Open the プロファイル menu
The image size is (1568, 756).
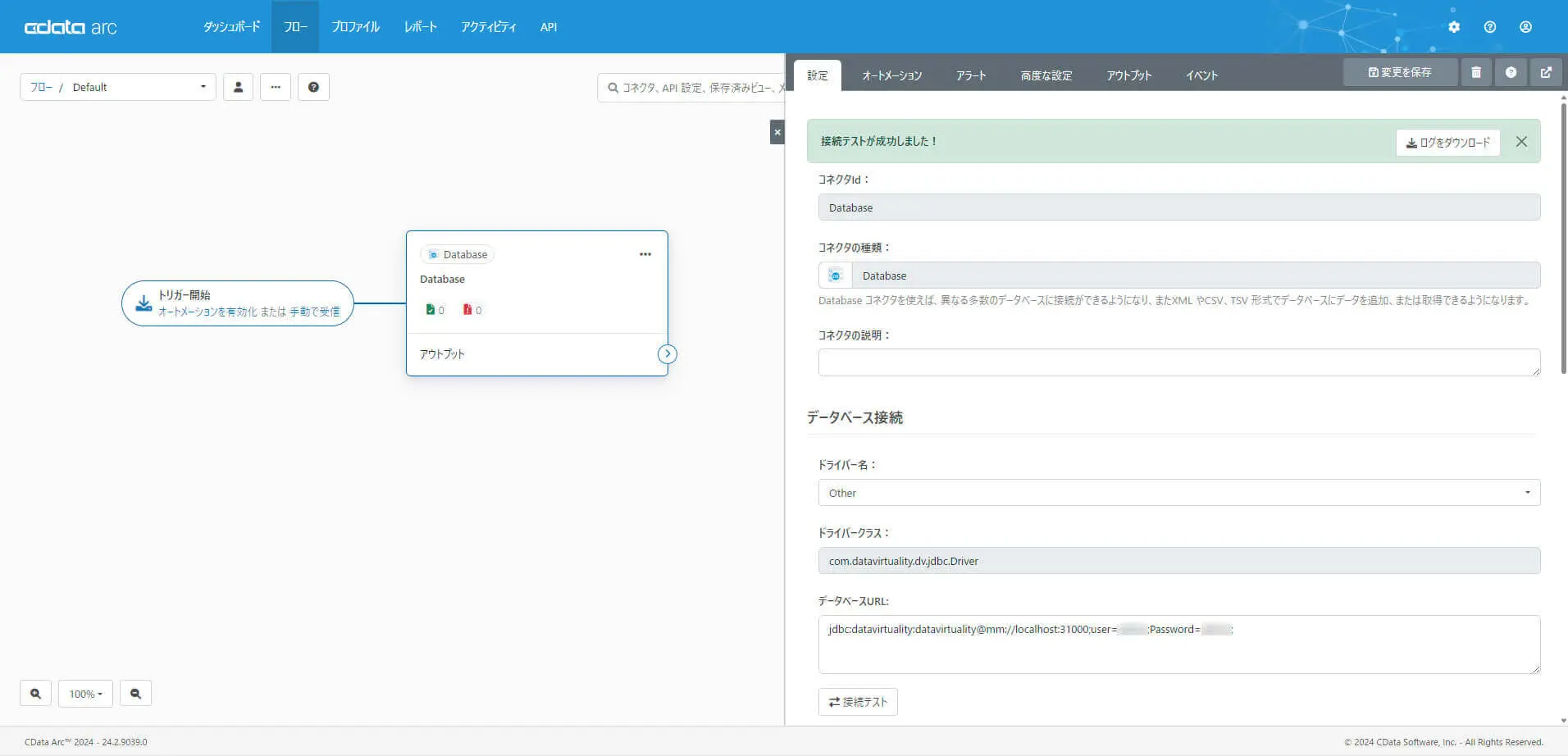(356, 27)
